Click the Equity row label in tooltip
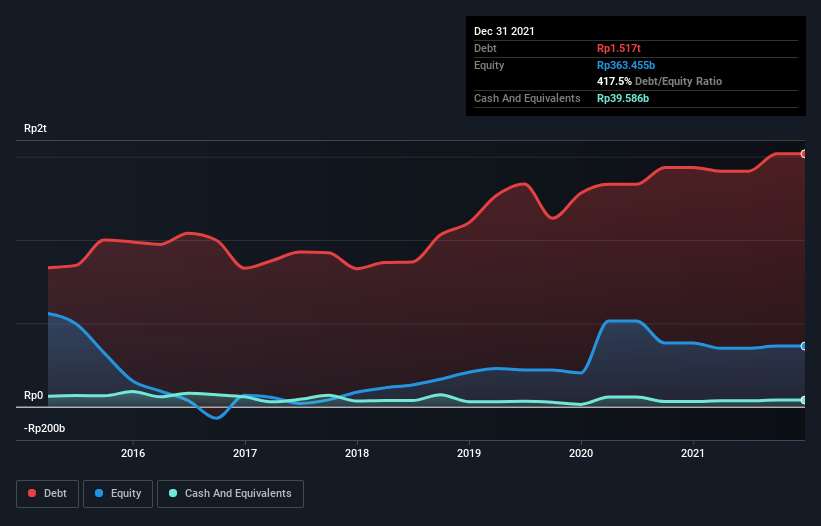This screenshot has width=821, height=526. click(x=489, y=65)
